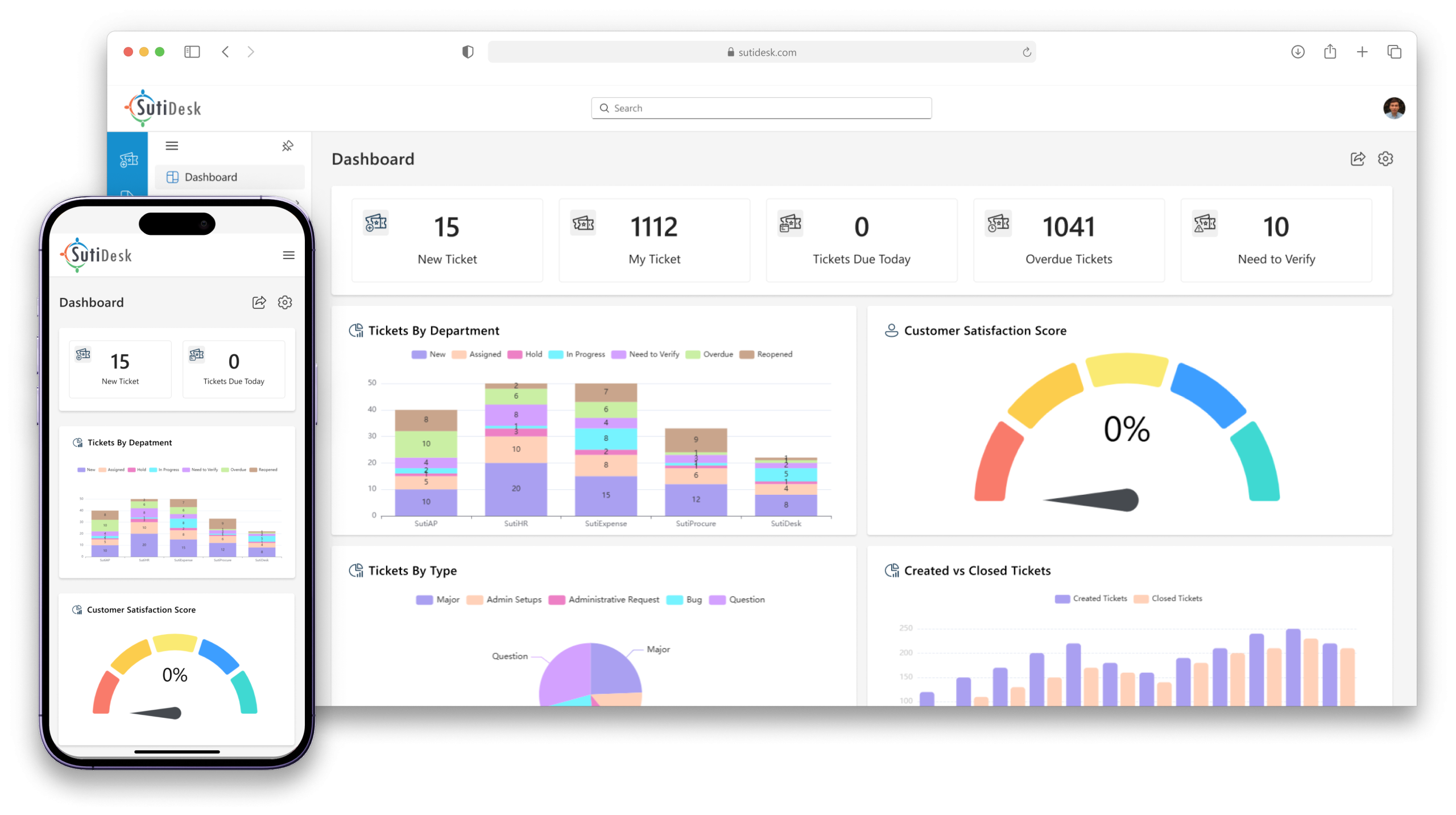Click the chart icon beside Created vs Closed Tickets
Viewport: 1456px width, 815px height.
point(891,570)
